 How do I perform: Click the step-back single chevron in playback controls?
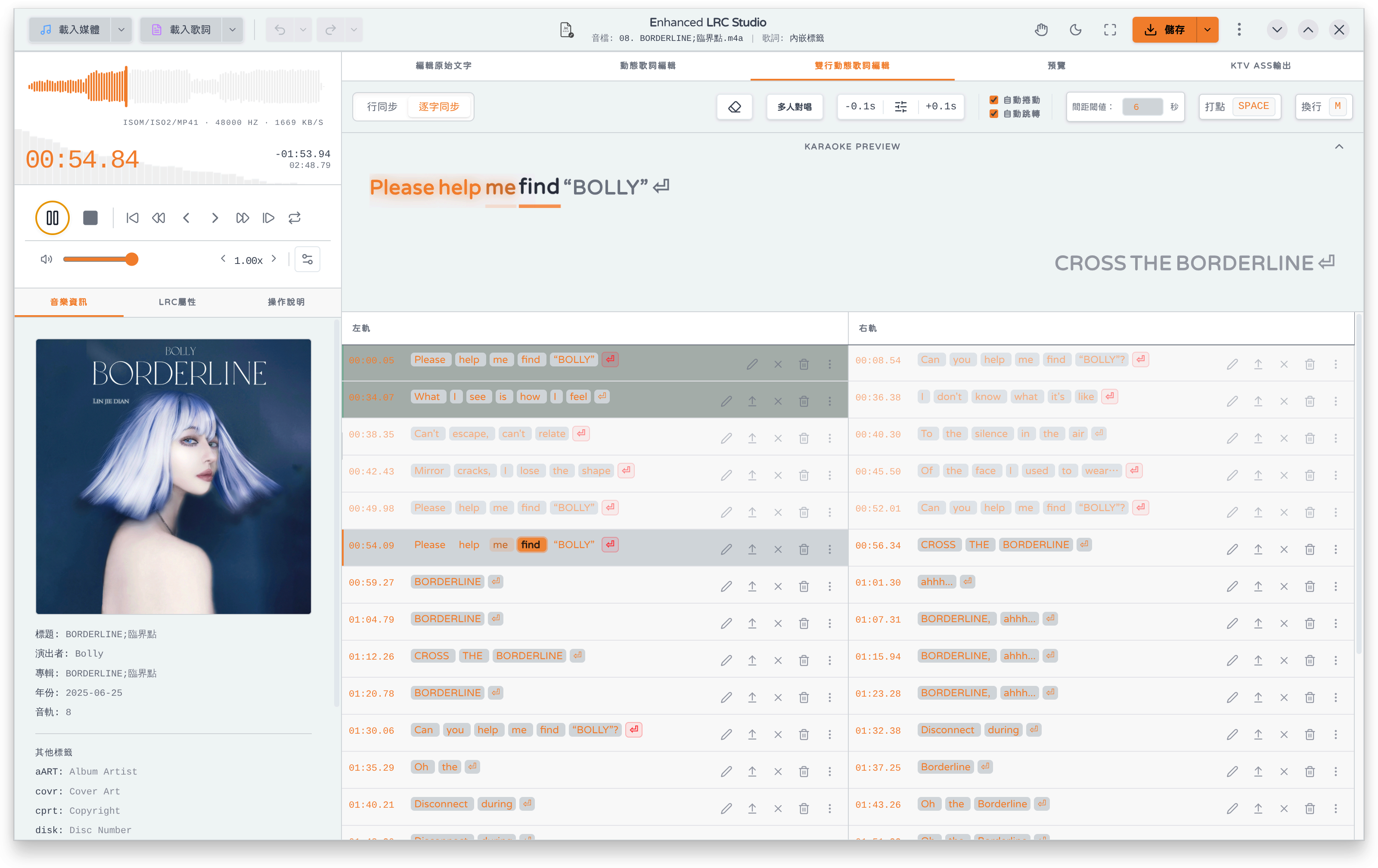pos(186,218)
